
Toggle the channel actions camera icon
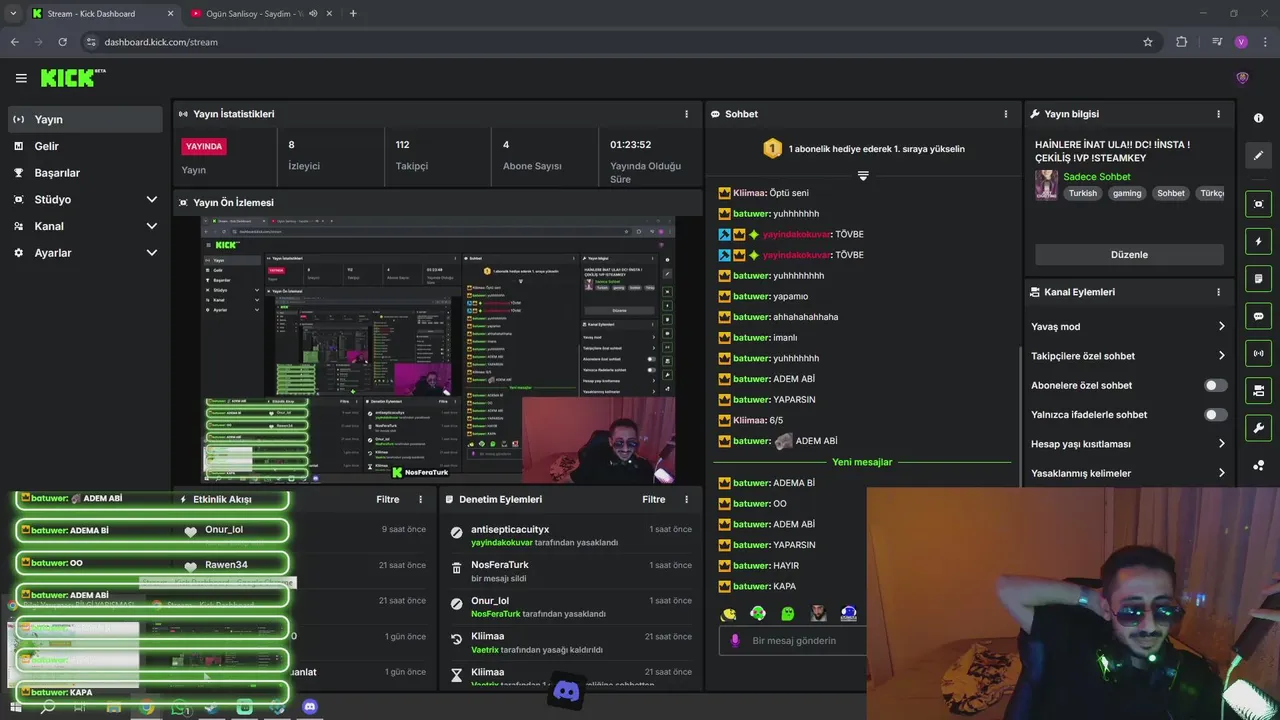click(x=1258, y=390)
